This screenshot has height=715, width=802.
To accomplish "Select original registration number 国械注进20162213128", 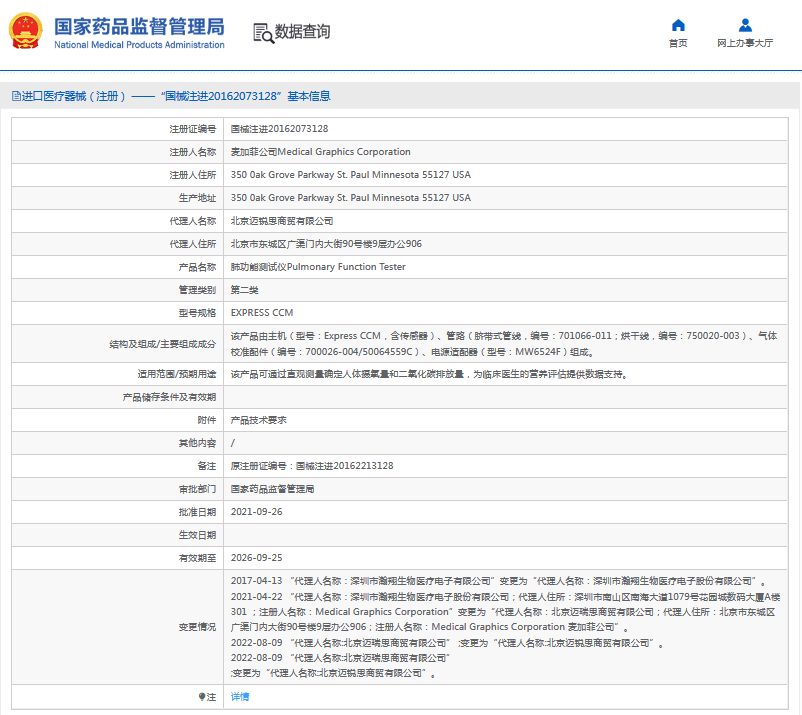I will [x=345, y=466].
